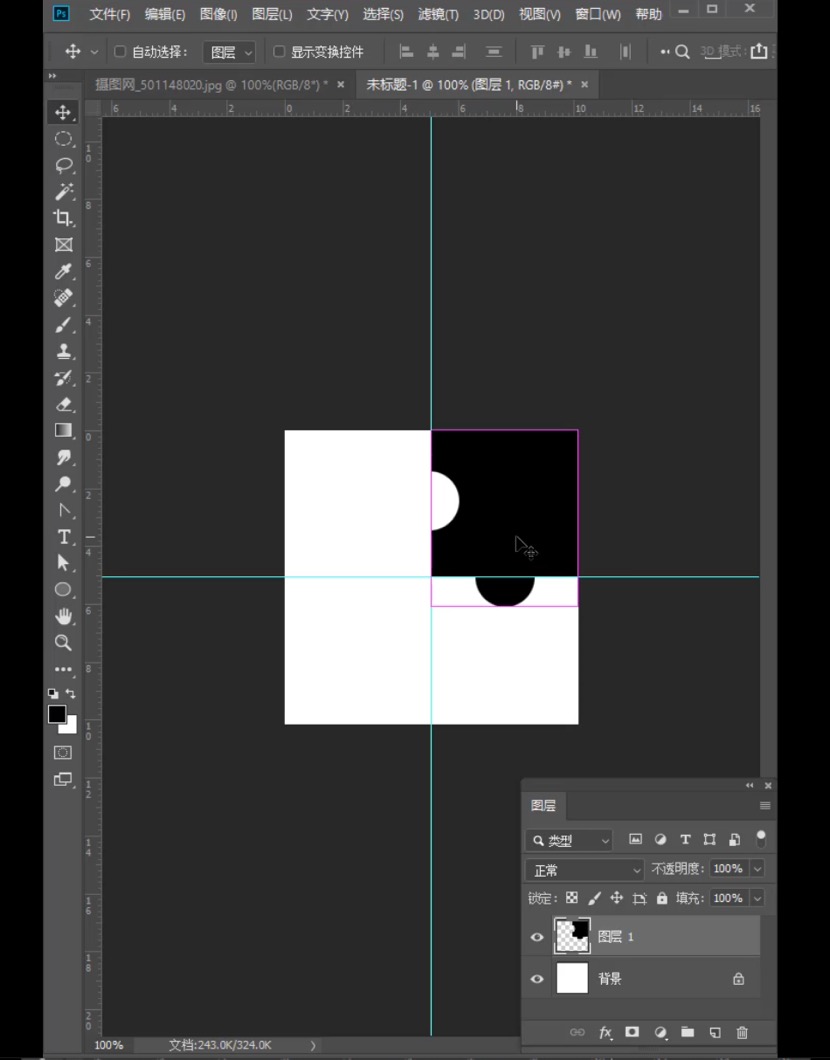The image size is (830, 1060).
Task: Activate the Zoom tool in toolbar
Action: tap(64, 643)
